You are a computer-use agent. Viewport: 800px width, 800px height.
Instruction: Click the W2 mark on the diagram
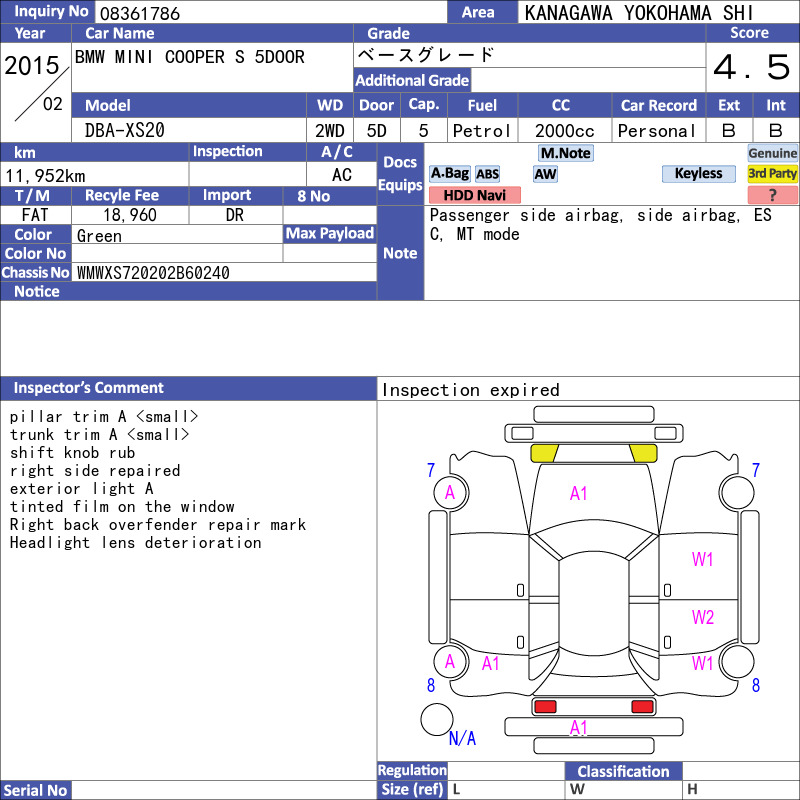(x=703, y=617)
